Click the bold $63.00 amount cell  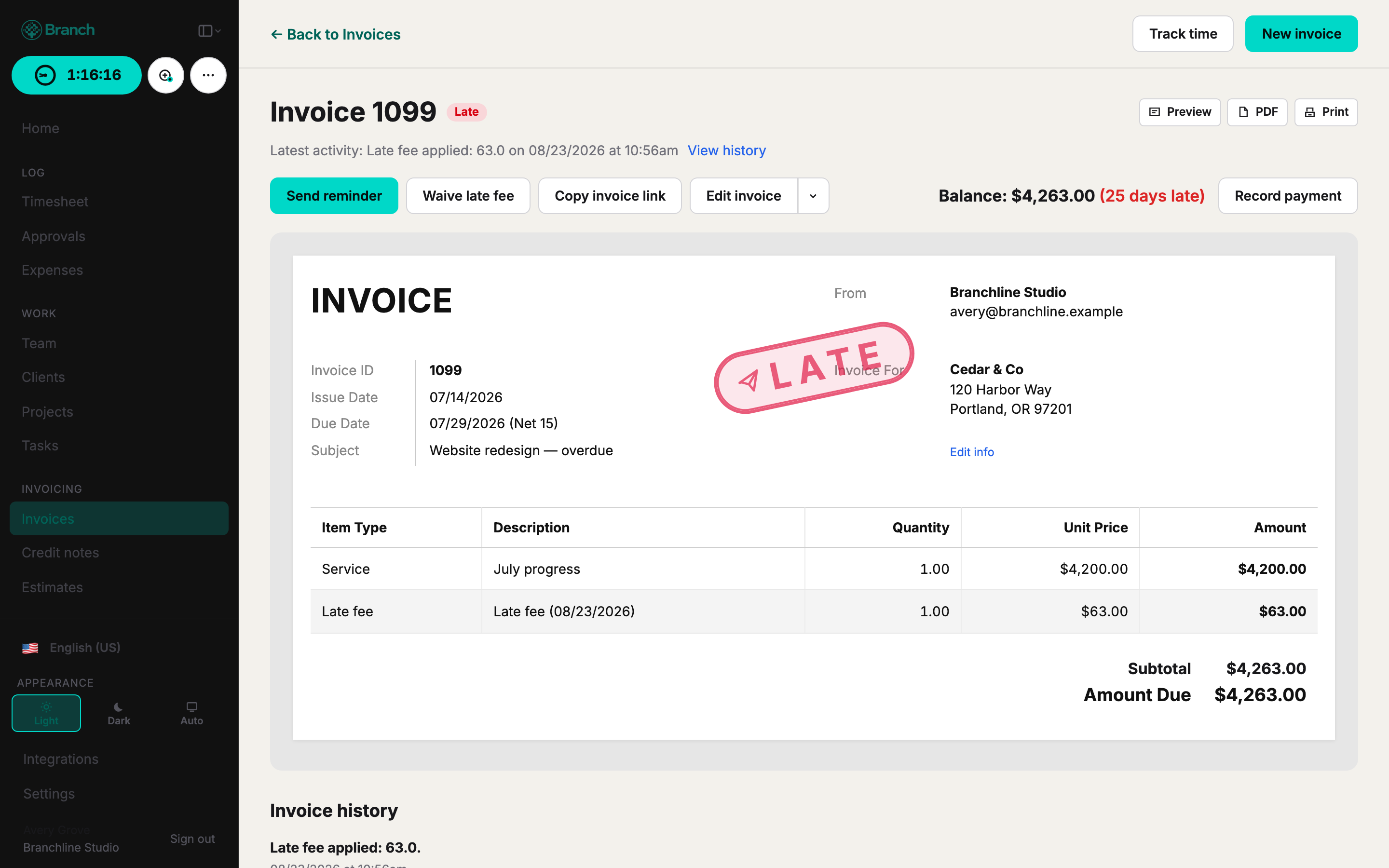click(1228, 611)
